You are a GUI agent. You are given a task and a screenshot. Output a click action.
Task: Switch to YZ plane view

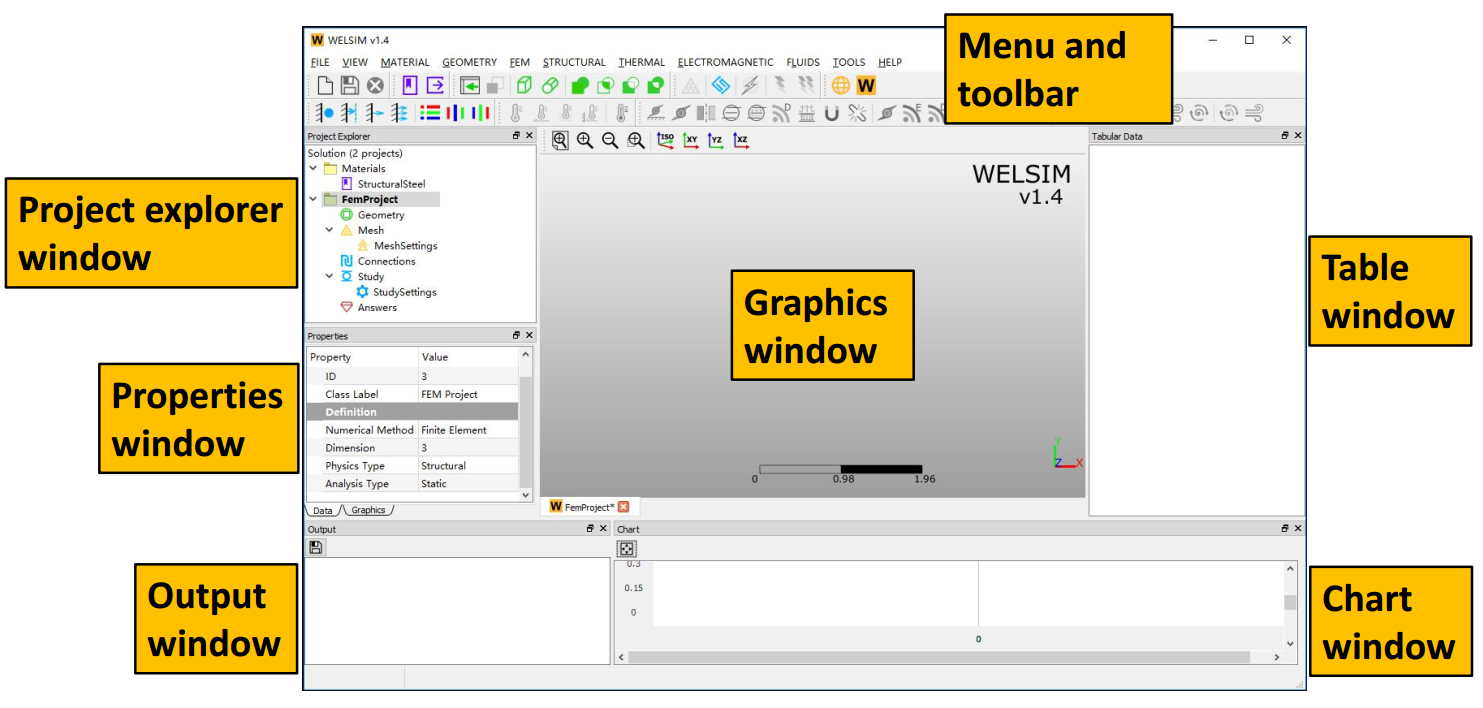pyautogui.click(x=716, y=141)
